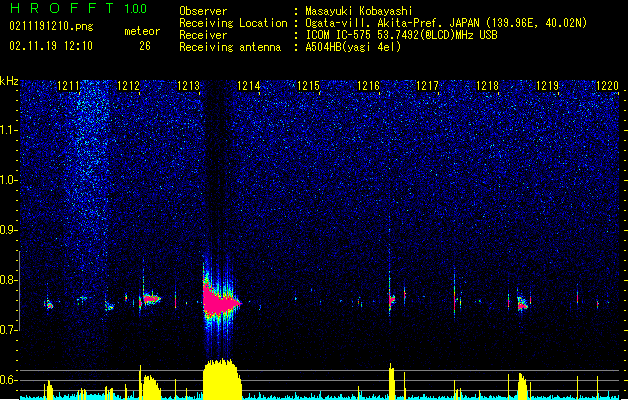Click the 1219 time marker

coord(548,85)
